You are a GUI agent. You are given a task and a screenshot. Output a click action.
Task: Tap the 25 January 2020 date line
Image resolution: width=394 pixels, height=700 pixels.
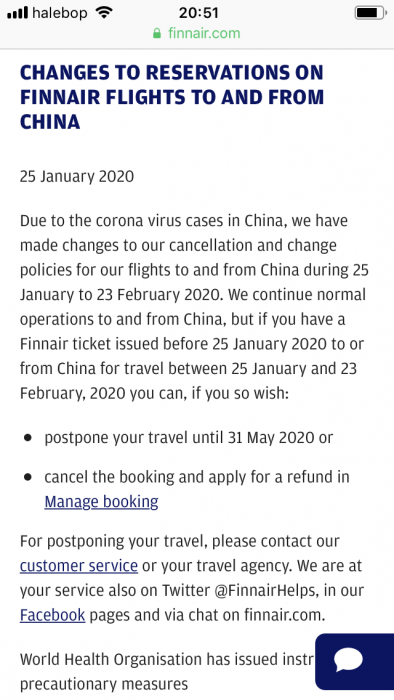(77, 176)
